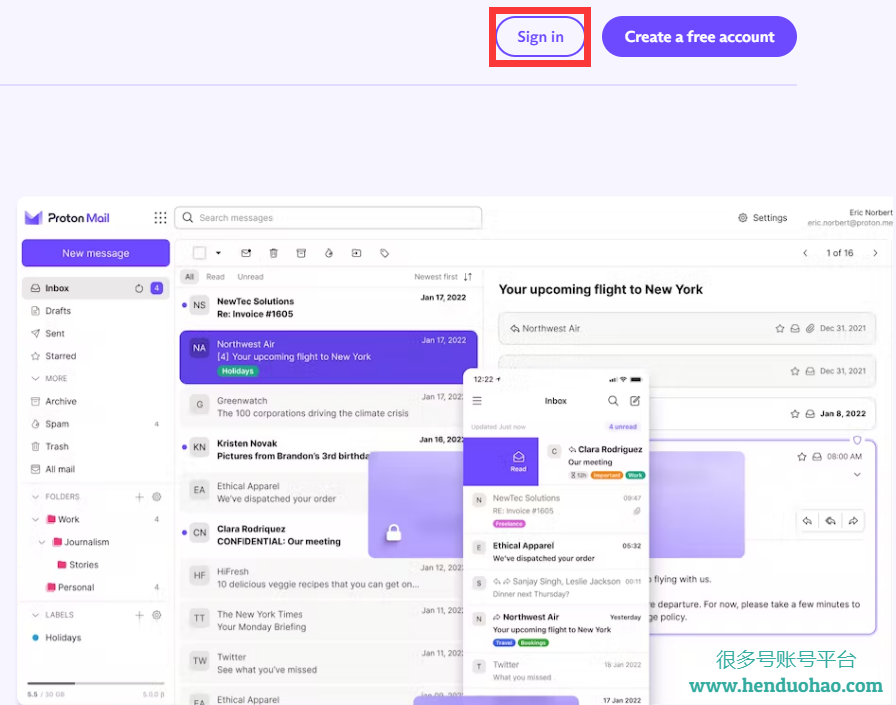This screenshot has width=896, height=705.
Task: Open the Spam folder
Action: [x=95, y=424]
